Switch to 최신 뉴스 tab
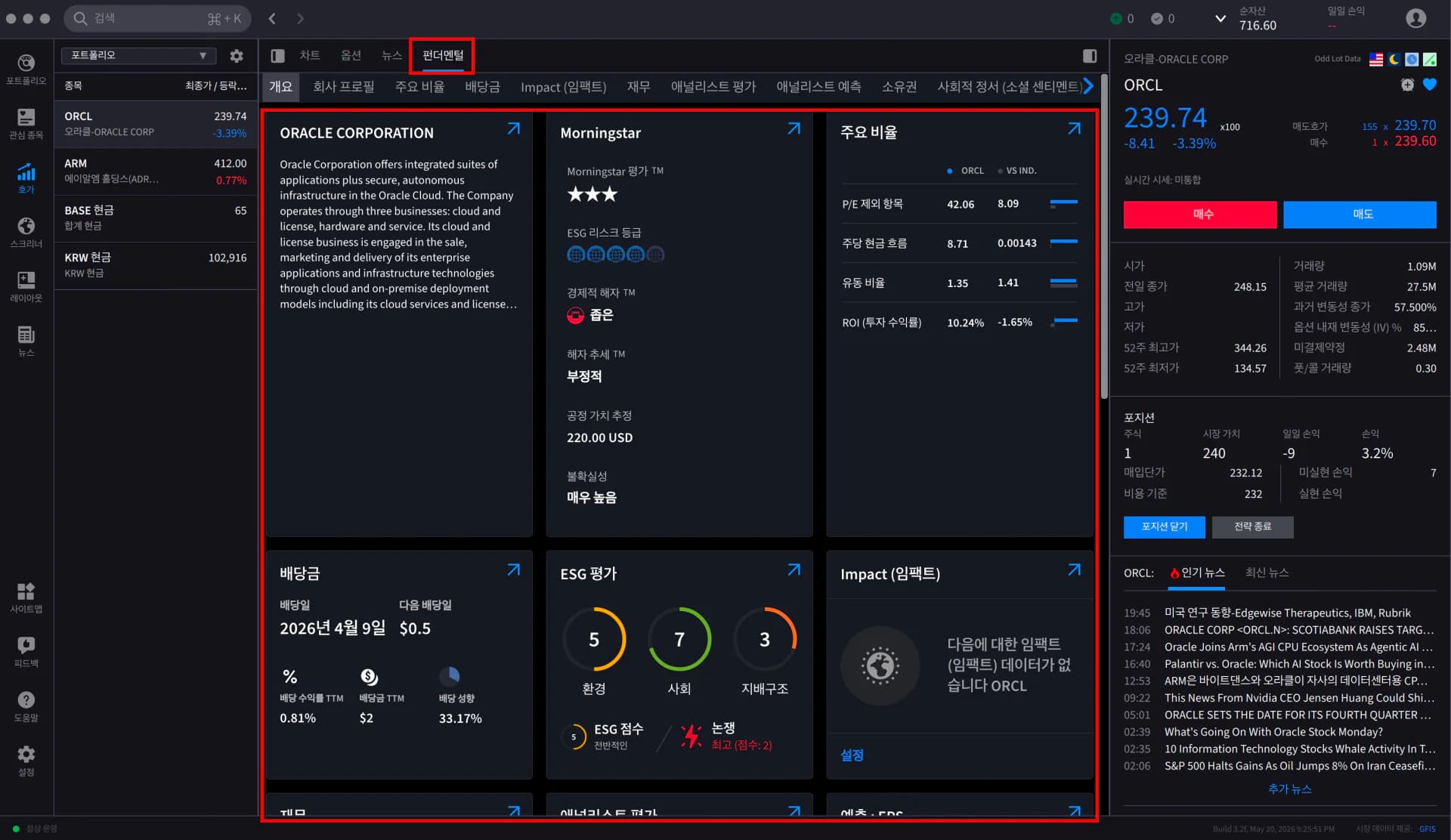 [1267, 573]
